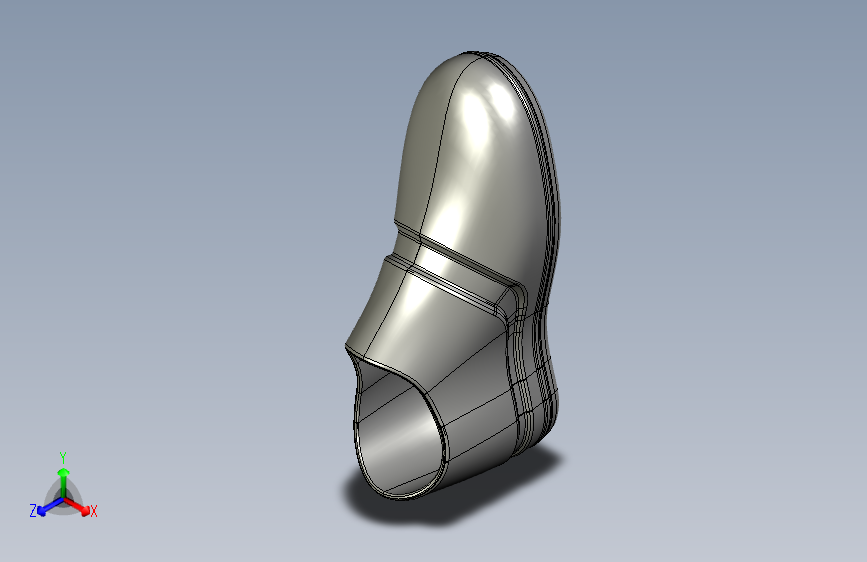Click the blue Z axis of the orientation triad
The image size is (867, 562).
coord(51,506)
